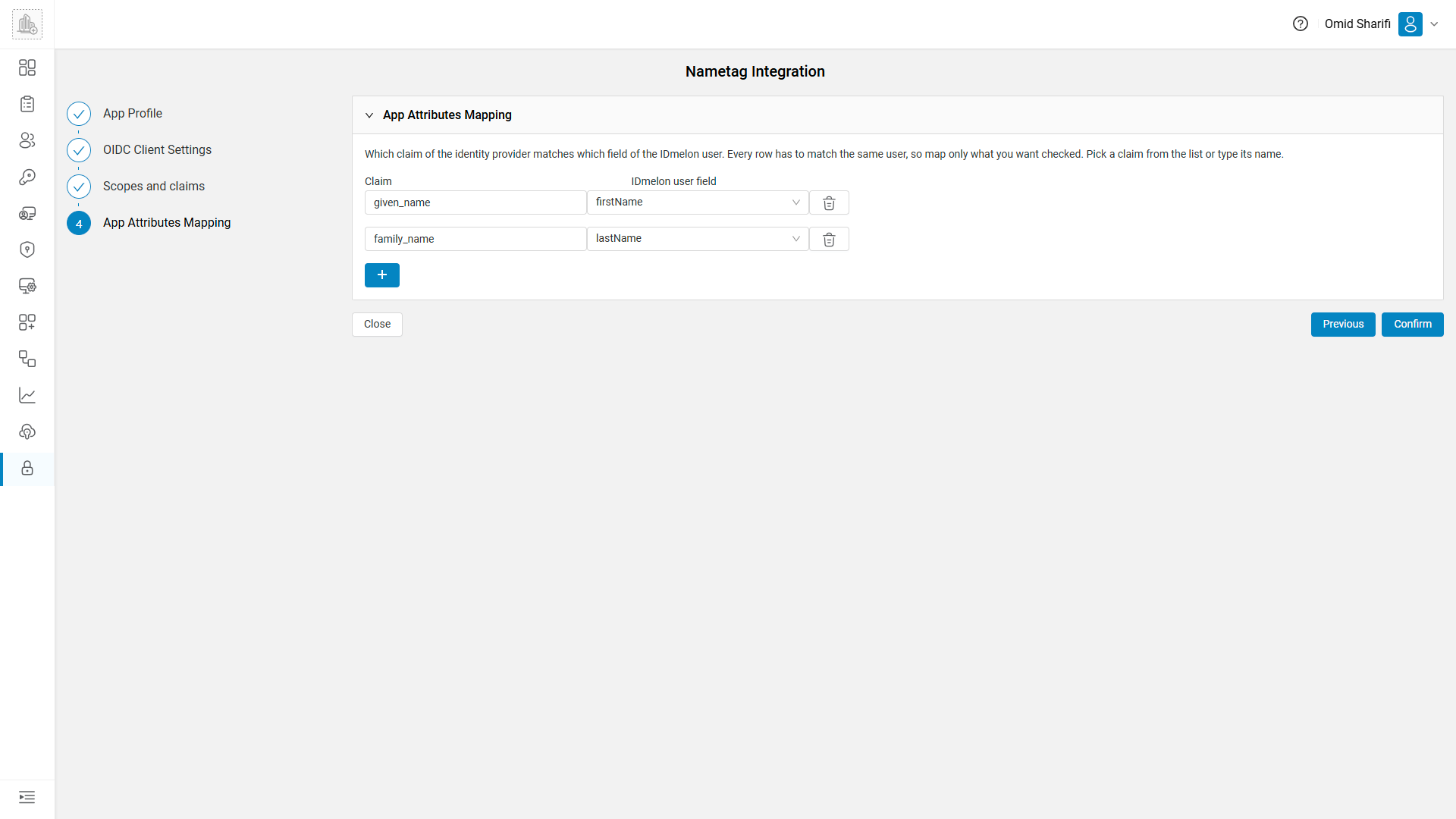Click the Previous button
The image size is (1456, 819).
pos(1343,324)
